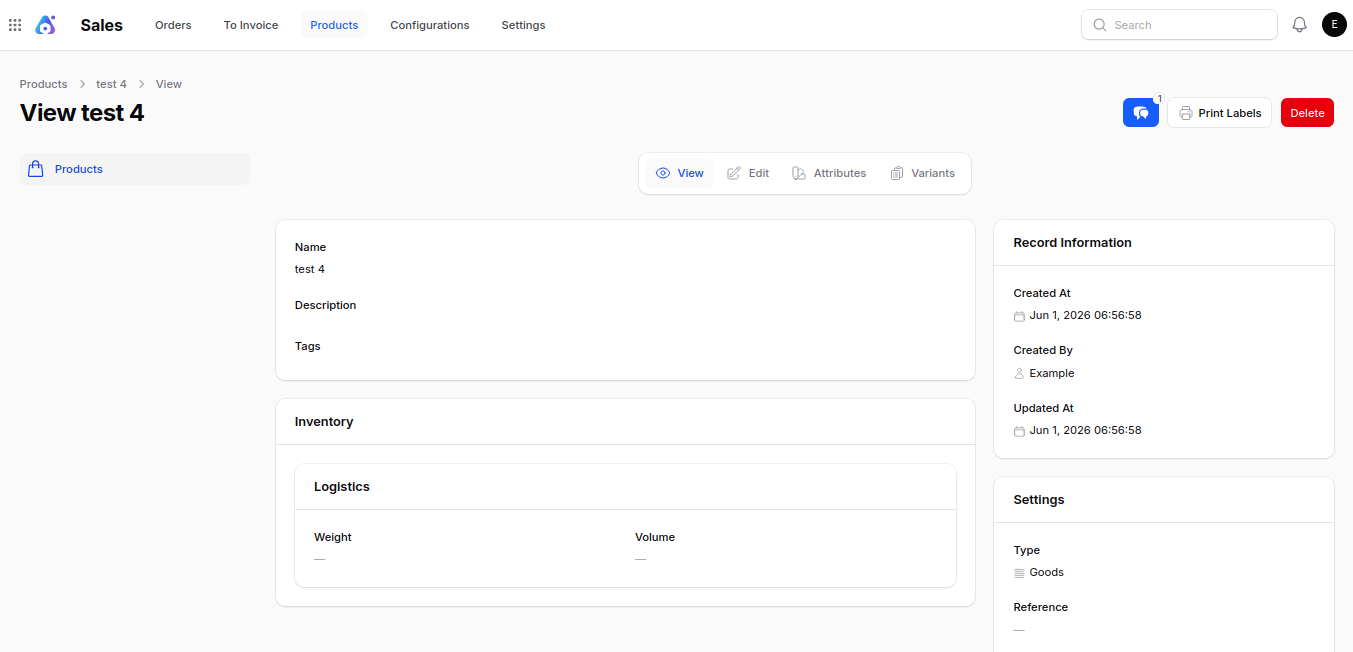Click the Variants tab icon
This screenshot has width=1353, height=652.
click(x=897, y=173)
